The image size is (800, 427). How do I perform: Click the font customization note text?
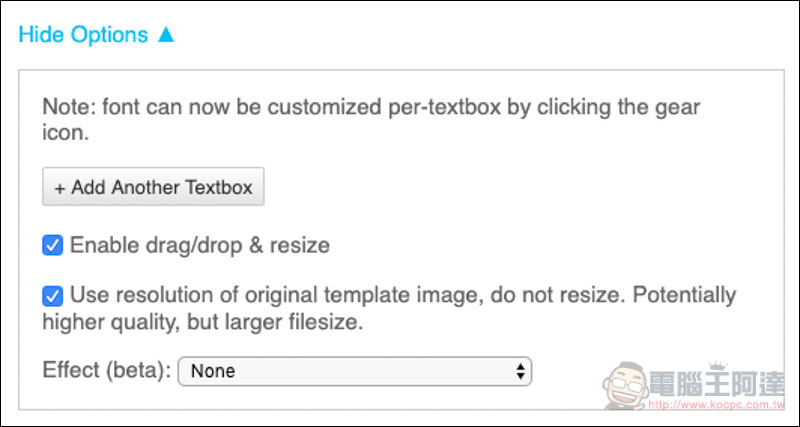pyautogui.click(x=371, y=120)
